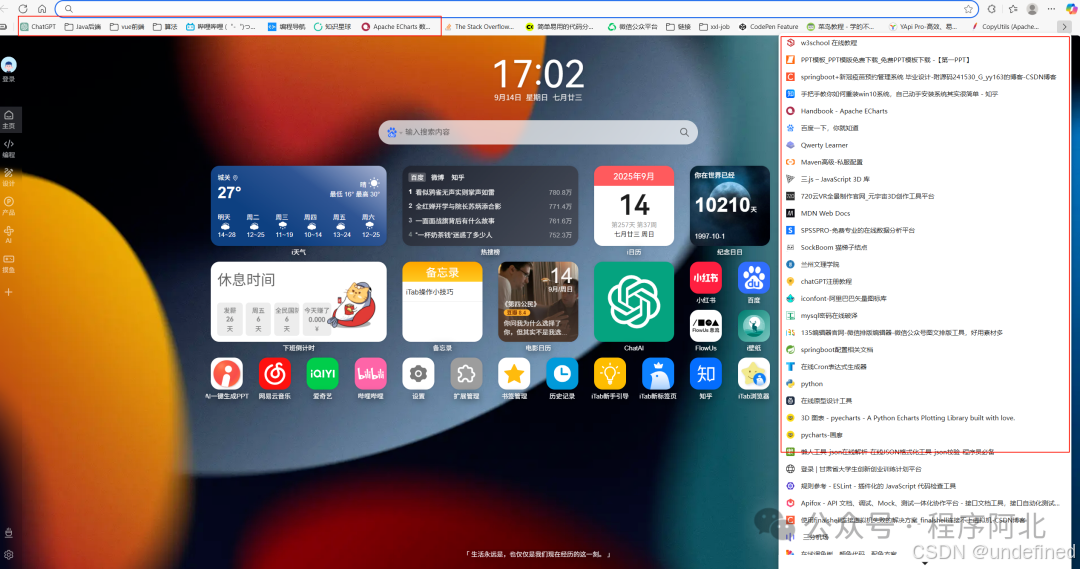Open the sidebar settings gear at bottom-left
The image size is (1080, 569).
pos(9,555)
